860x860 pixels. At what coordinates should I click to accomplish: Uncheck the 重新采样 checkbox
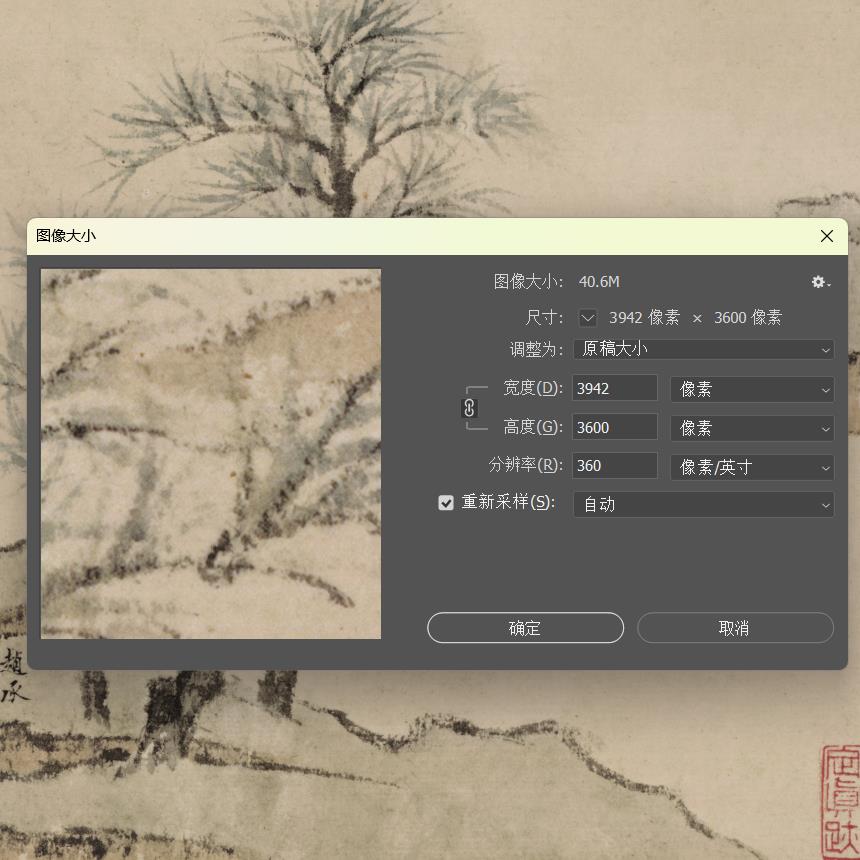tap(446, 502)
